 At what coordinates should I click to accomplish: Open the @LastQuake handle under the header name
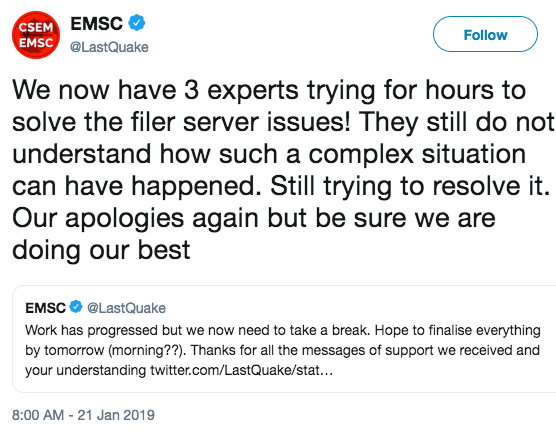pos(109,47)
